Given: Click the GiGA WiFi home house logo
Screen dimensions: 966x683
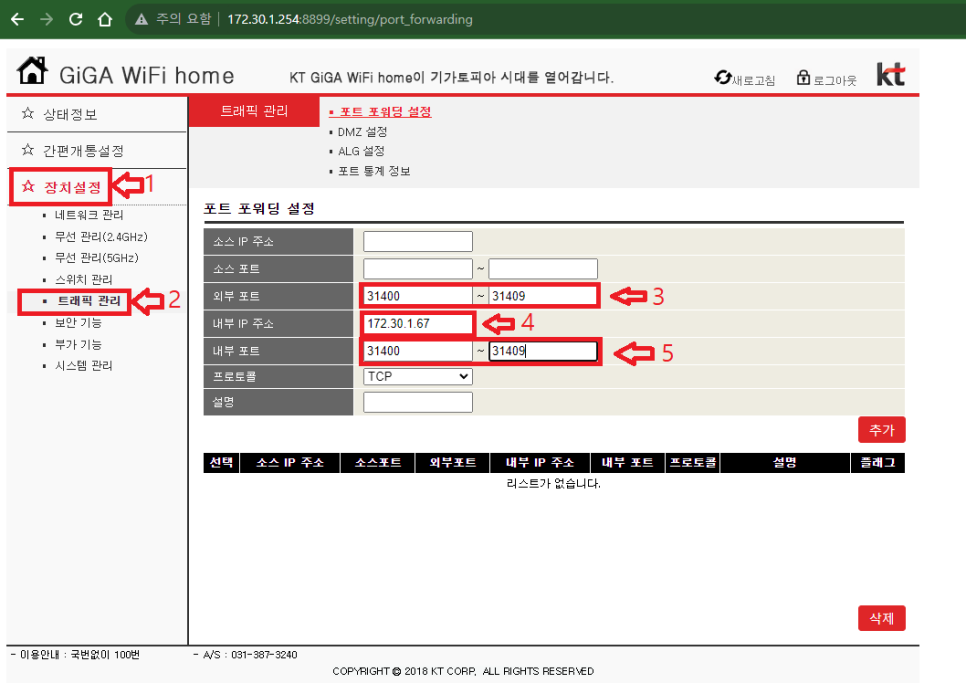Looking at the screenshot, I should 32,70.
